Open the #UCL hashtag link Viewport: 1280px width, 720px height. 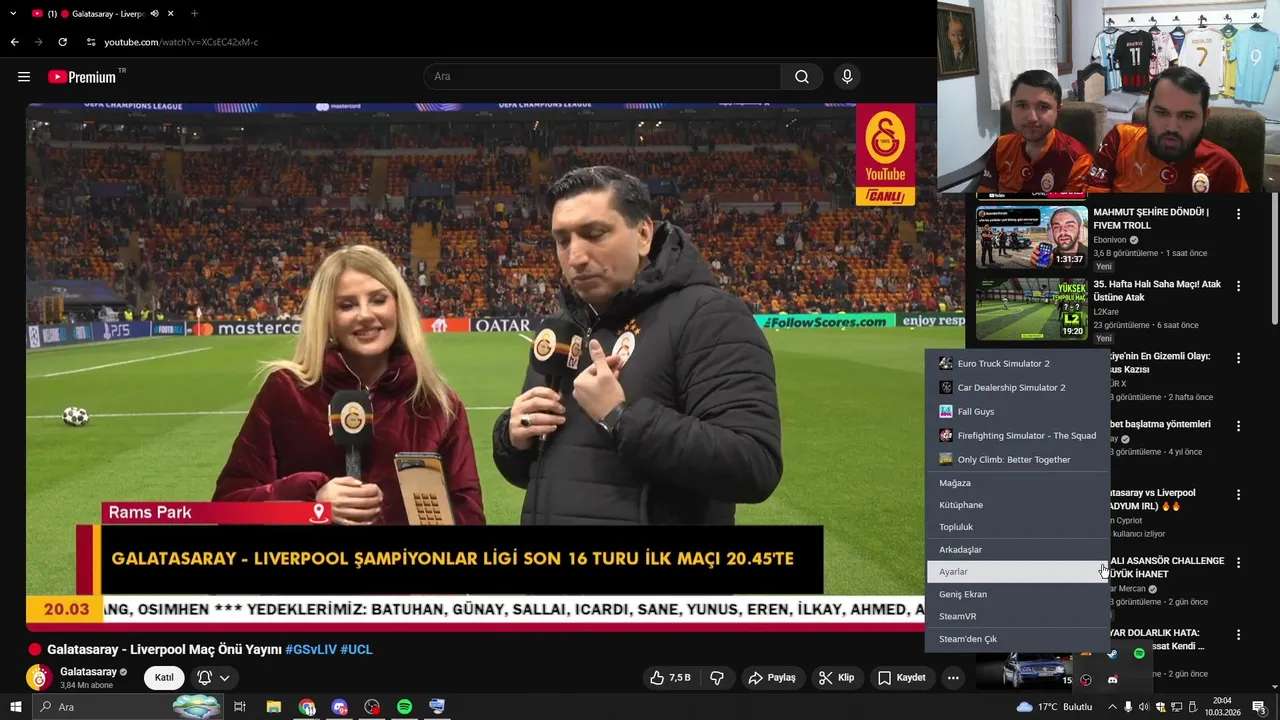tap(357, 649)
